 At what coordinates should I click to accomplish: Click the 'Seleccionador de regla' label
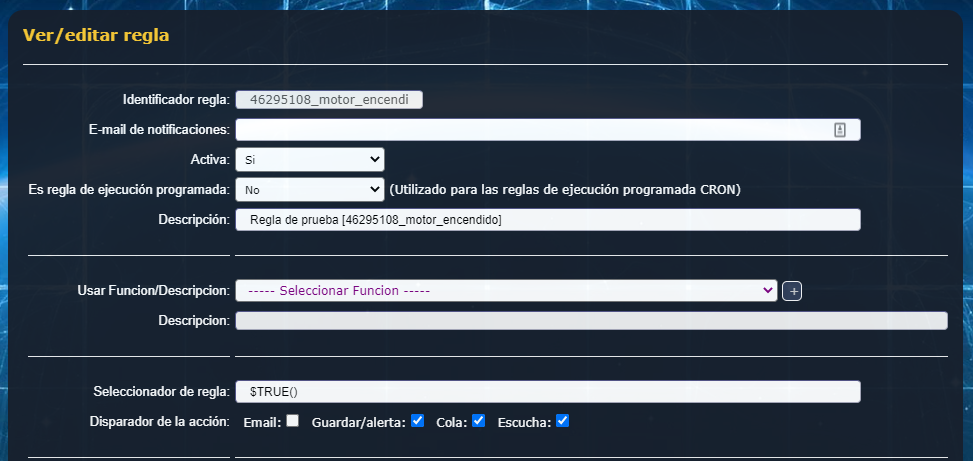tap(161, 392)
